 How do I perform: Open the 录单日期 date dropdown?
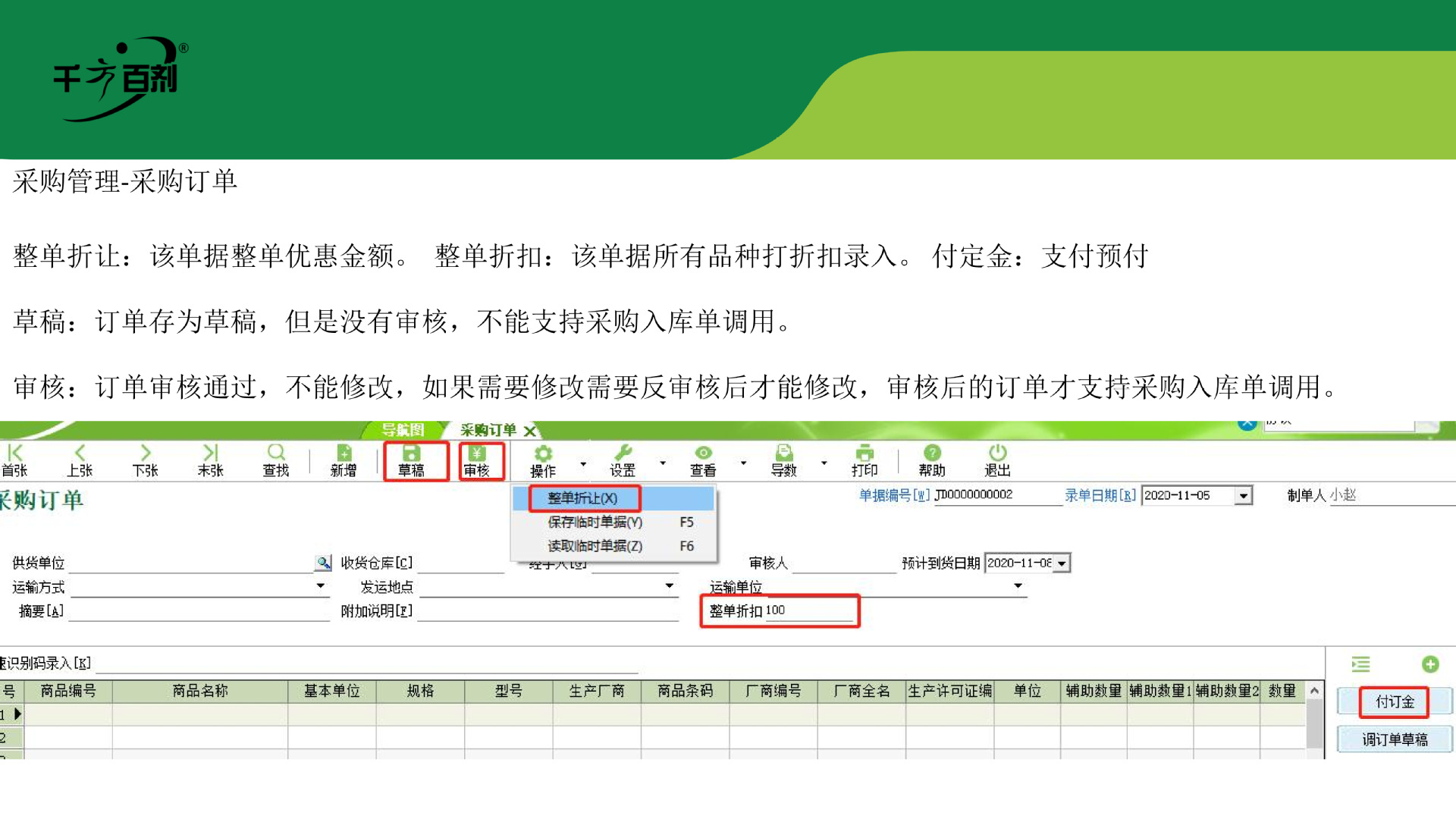(x=1243, y=496)
